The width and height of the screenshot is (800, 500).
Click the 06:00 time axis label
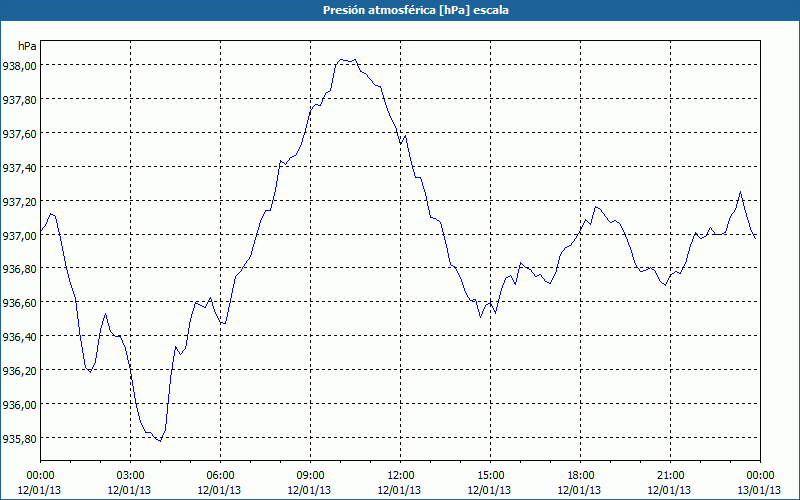(220, 476)
